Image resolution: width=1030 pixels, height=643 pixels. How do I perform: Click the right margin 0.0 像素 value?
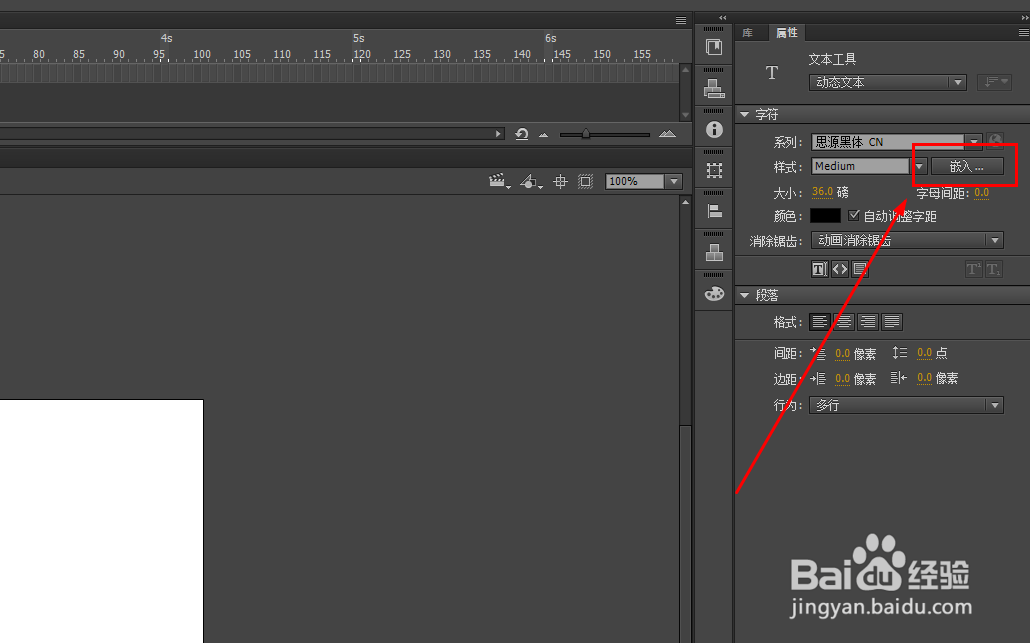coord(924,378)
